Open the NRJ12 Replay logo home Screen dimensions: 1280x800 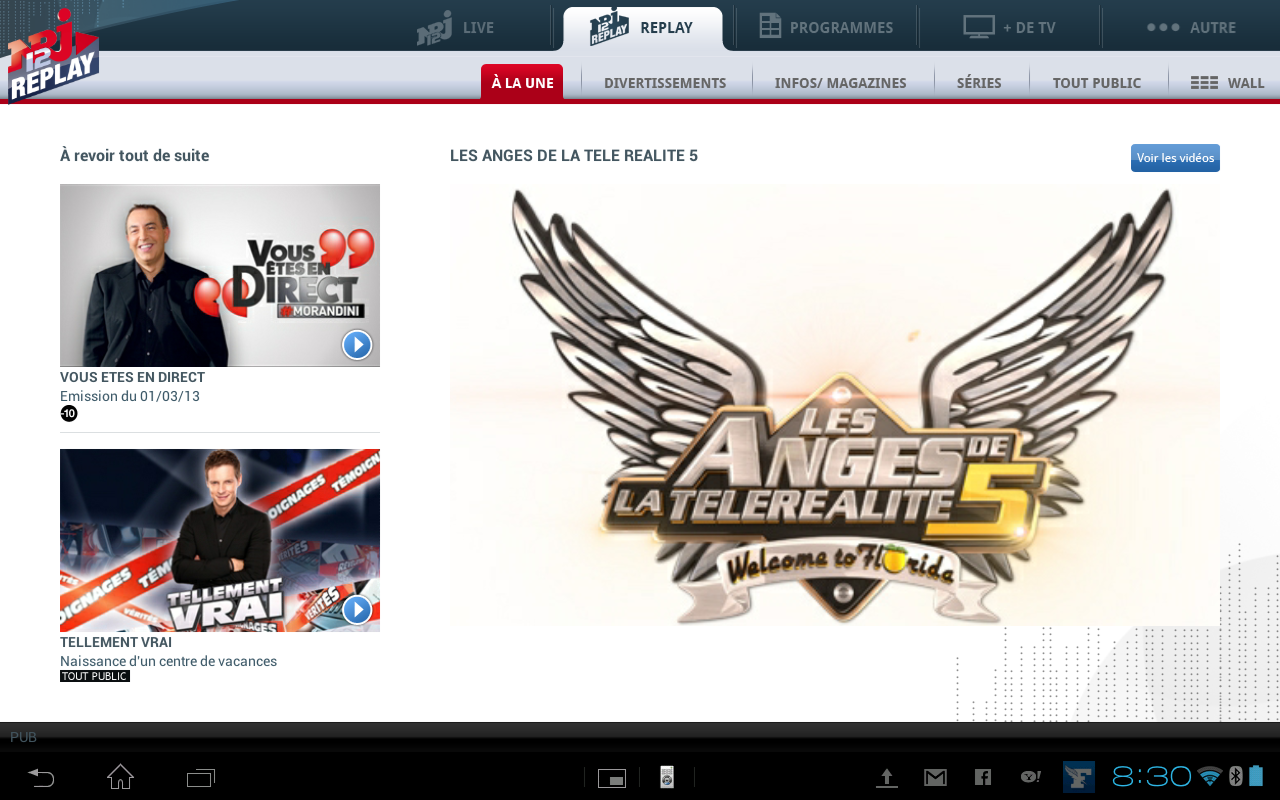coord(53,55)
